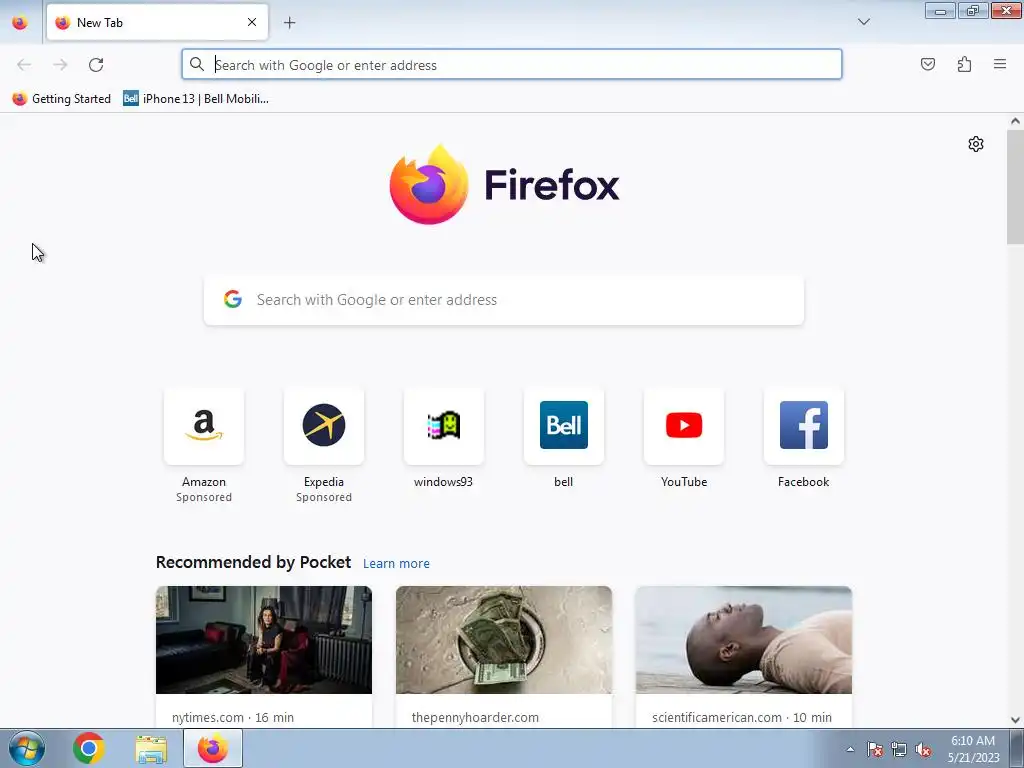Select the New Tab tab

[x=157, y=22]
